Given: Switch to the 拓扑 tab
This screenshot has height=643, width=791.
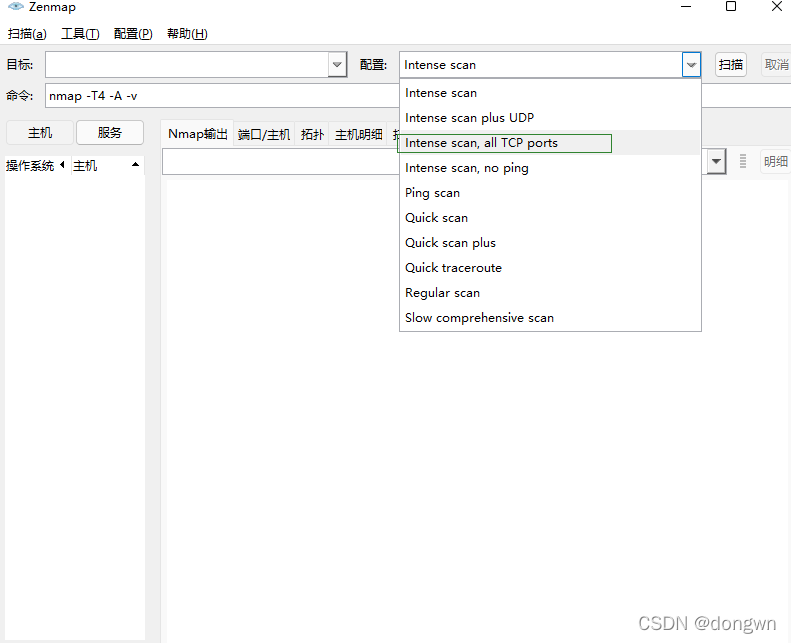Looking at the screenshot, I should pos(312,135).
